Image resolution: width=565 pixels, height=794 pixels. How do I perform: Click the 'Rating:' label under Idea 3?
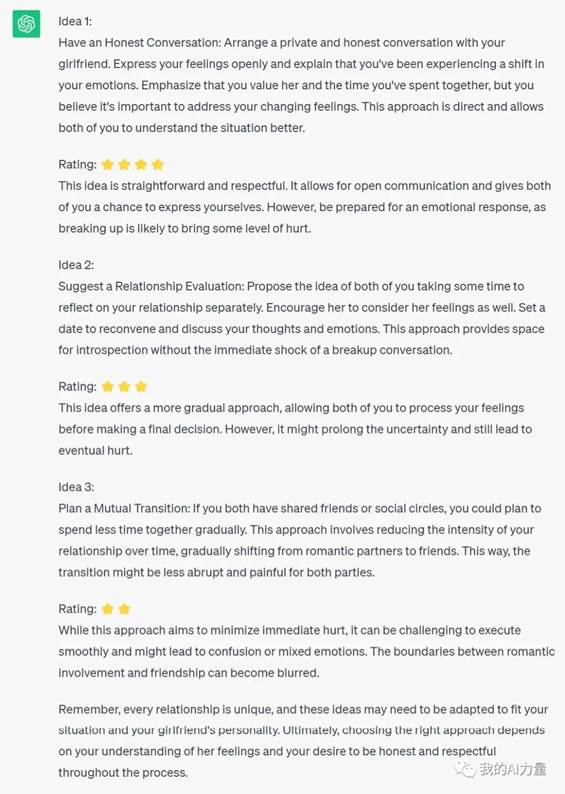[x=77, y=609]
